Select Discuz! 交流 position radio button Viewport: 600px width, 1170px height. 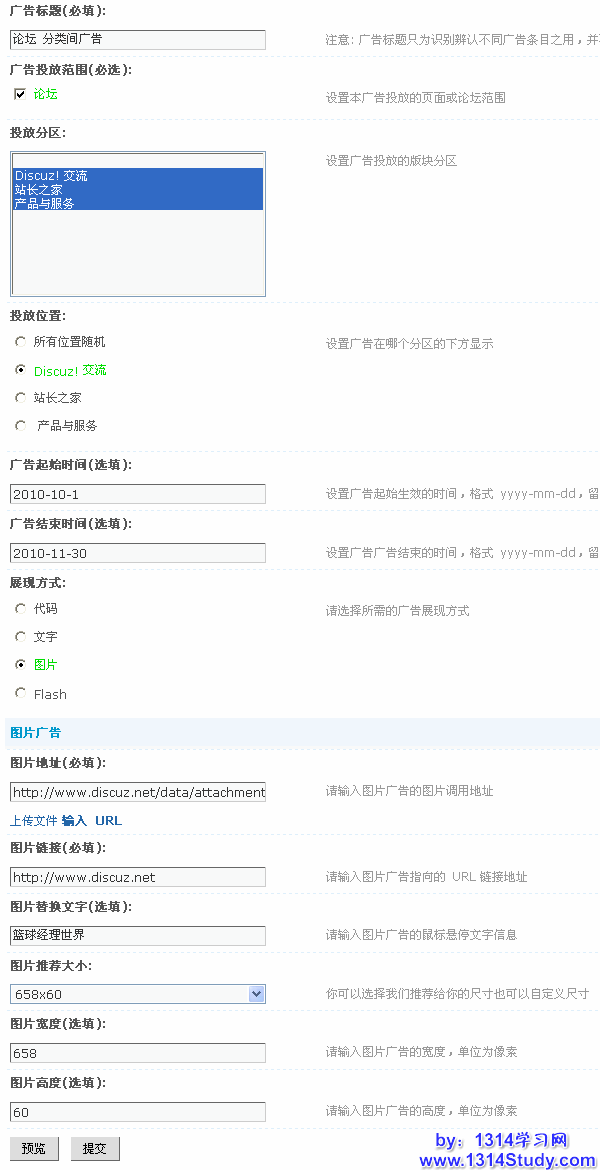20,370
